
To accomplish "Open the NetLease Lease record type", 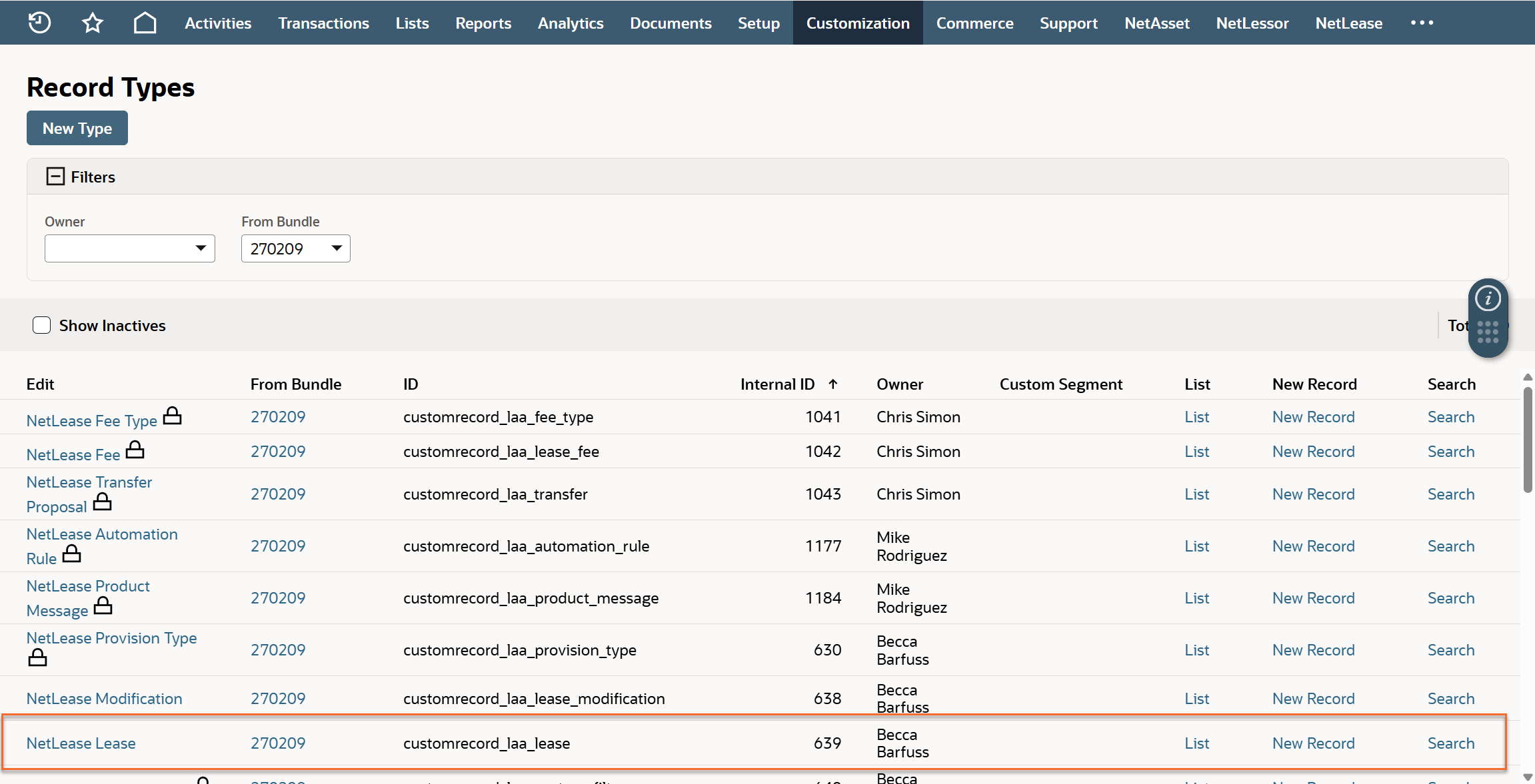I will click(x=81, y=743).
